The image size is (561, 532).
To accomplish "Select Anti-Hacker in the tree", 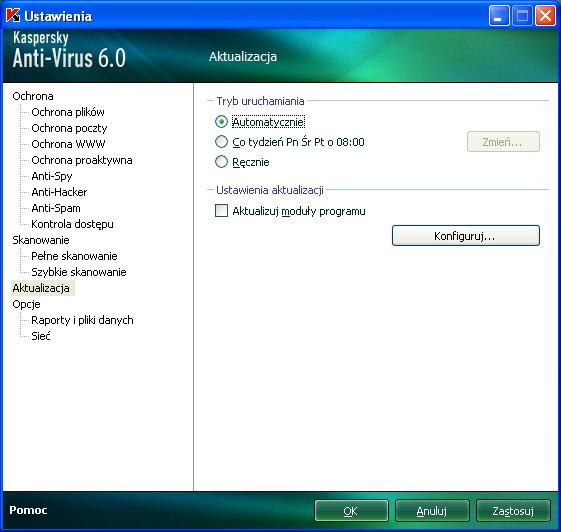I will [x=59, y=192].
